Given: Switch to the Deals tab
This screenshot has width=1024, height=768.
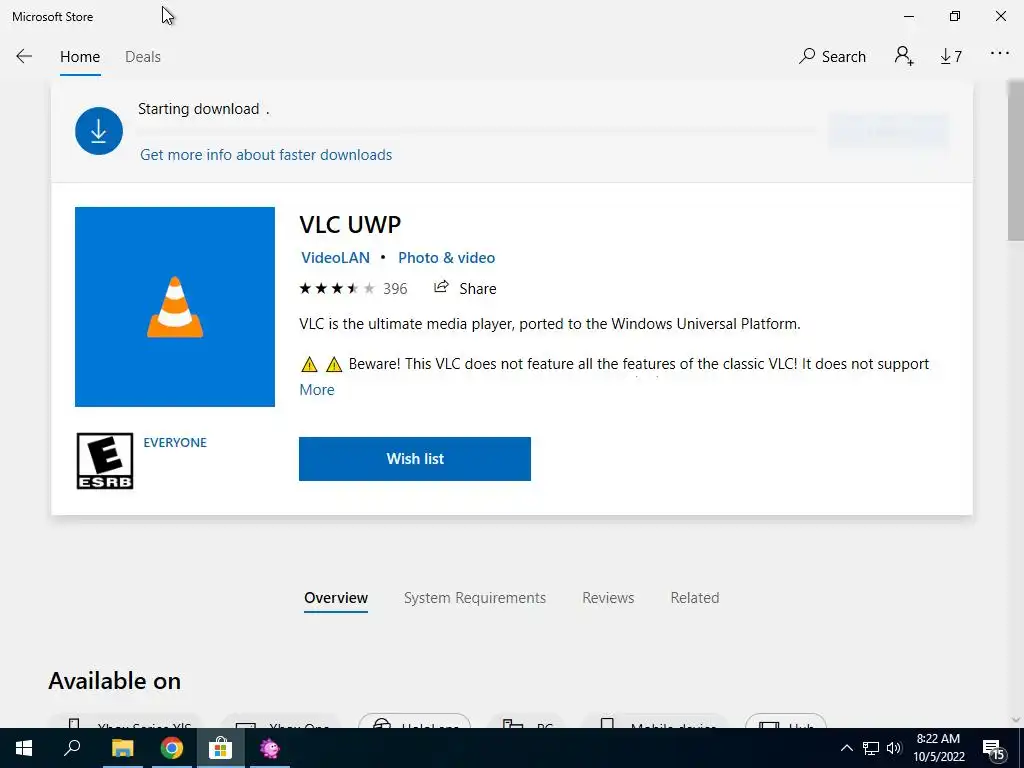Looking at the screenshot, I should 142,57.
